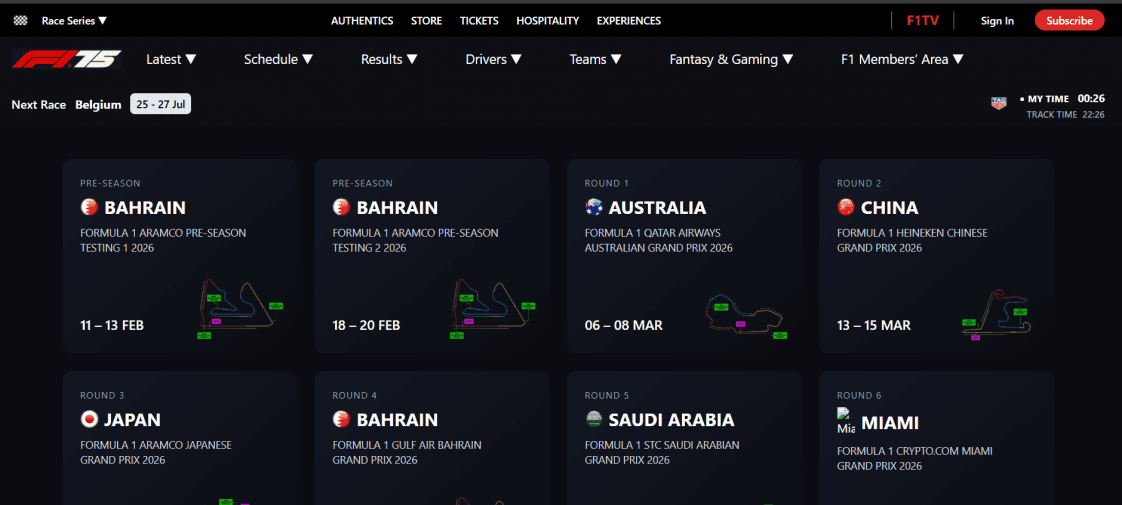Open the SAUDI ARABIA Round 5 heading
The height and width of the screenshot is (505, 1122).
(x=672, y=419)
